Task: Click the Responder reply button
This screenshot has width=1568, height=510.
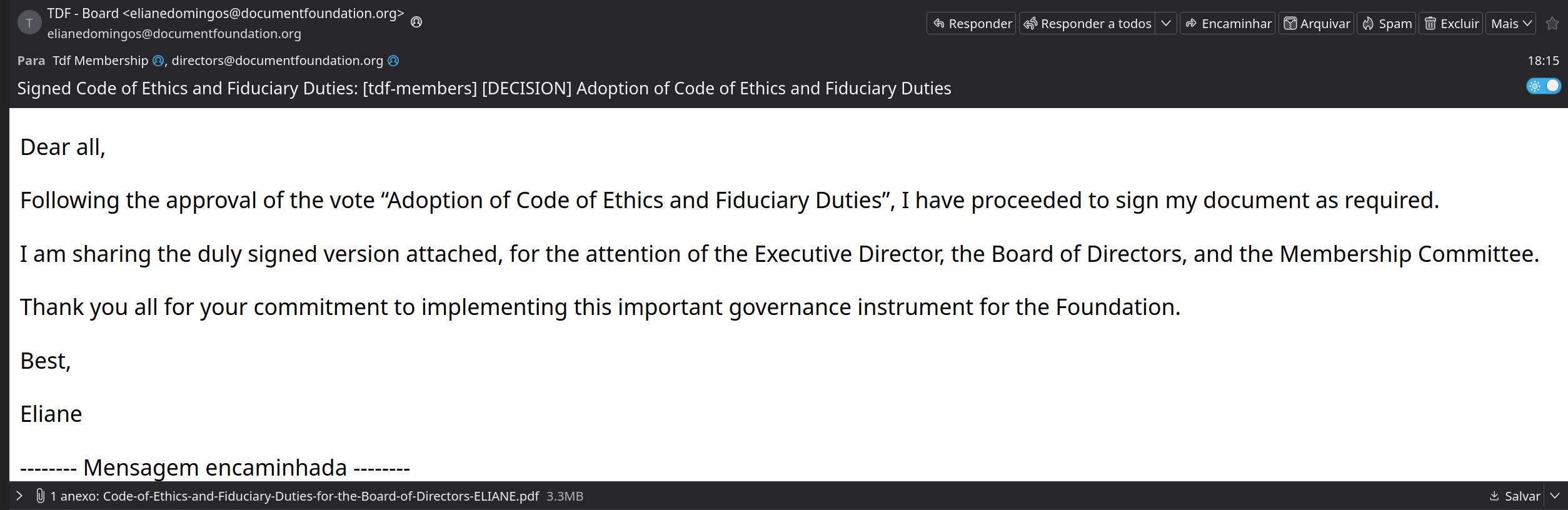Action: pyautogui.click(x=972, y=24)
